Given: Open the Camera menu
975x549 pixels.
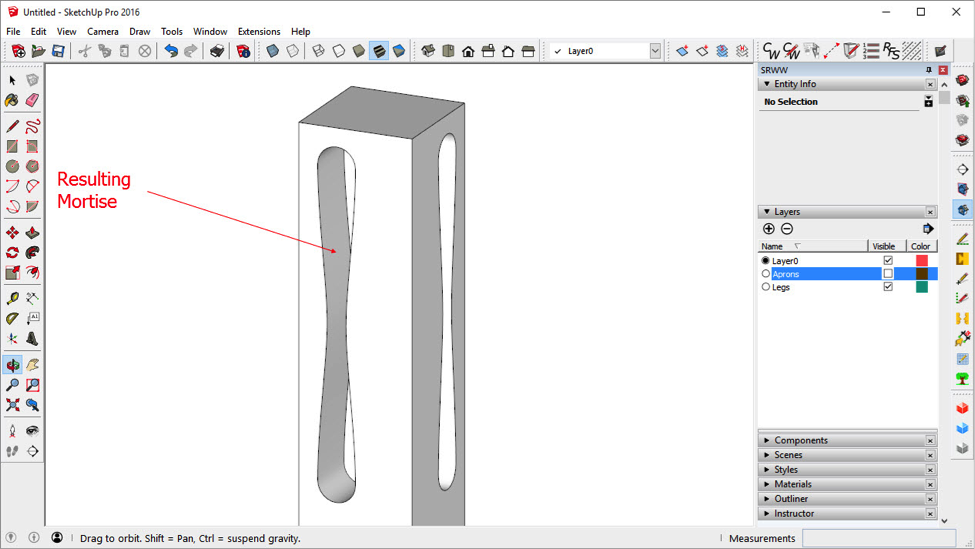Looking at the screenshot, I should [x=102, y=31].
